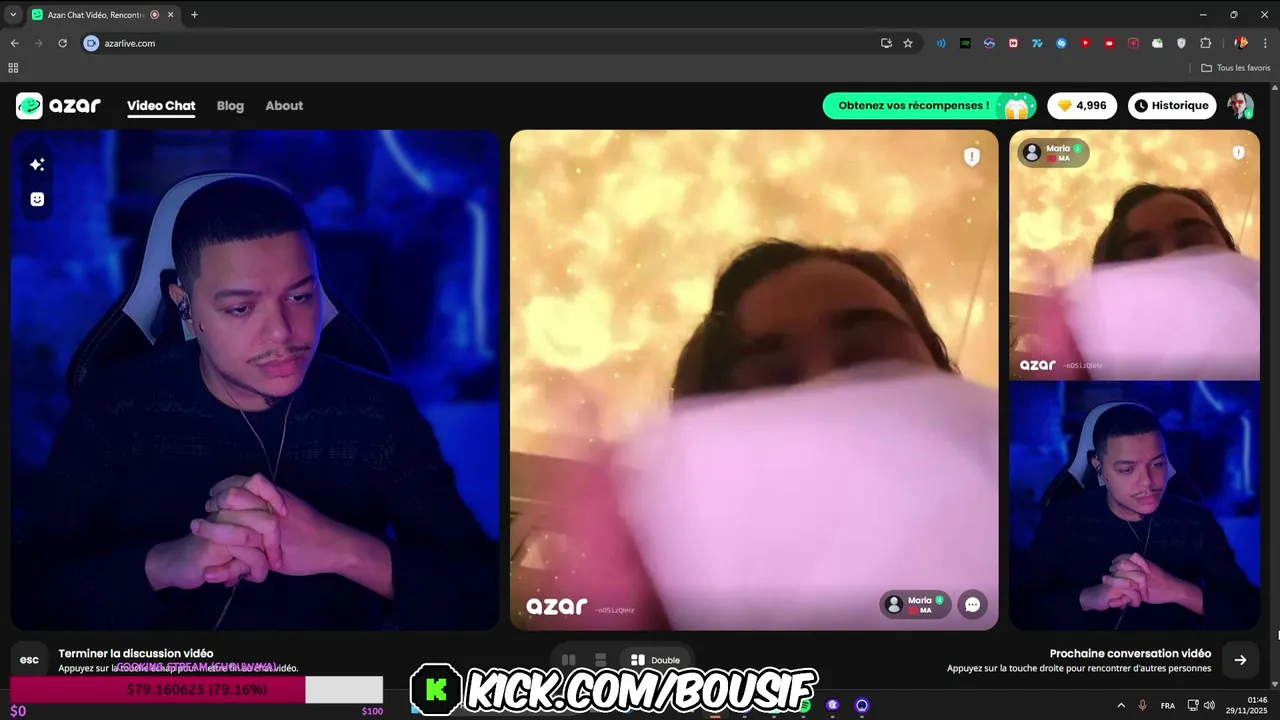Screen dimensions: 1280x720
Task: Click the install app icon in address bar
Action: 886,43
